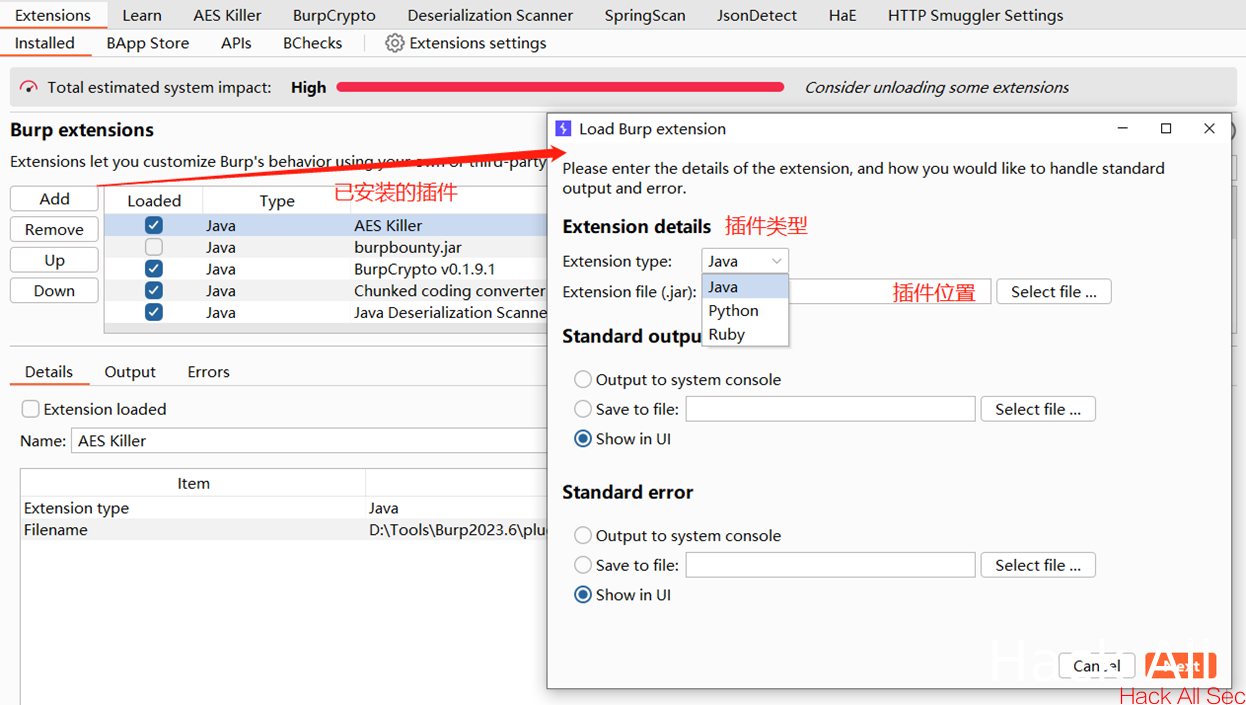This screenshot has height=705, width=1246.
Task: Select standard error Output to system console
Action: click(583, 536)
